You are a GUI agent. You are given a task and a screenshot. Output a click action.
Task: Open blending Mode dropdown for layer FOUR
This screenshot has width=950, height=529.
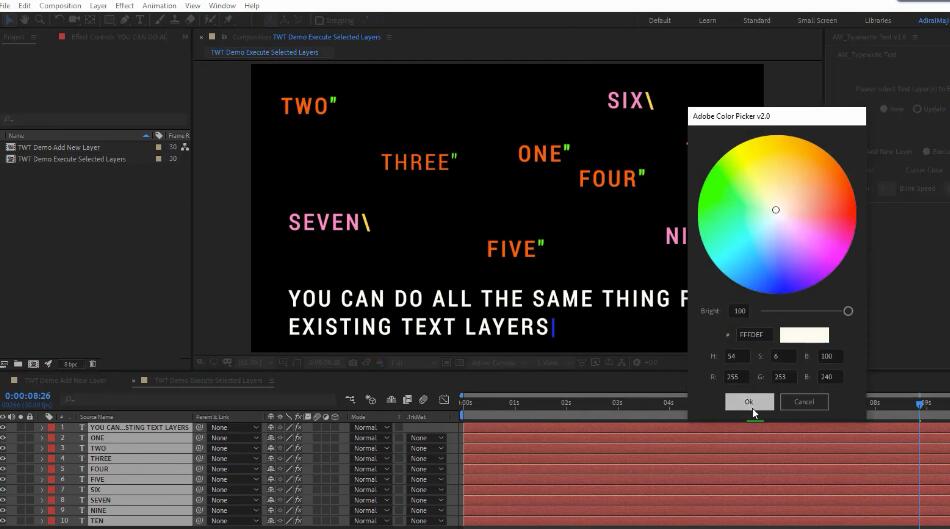(x=371, y=469)
